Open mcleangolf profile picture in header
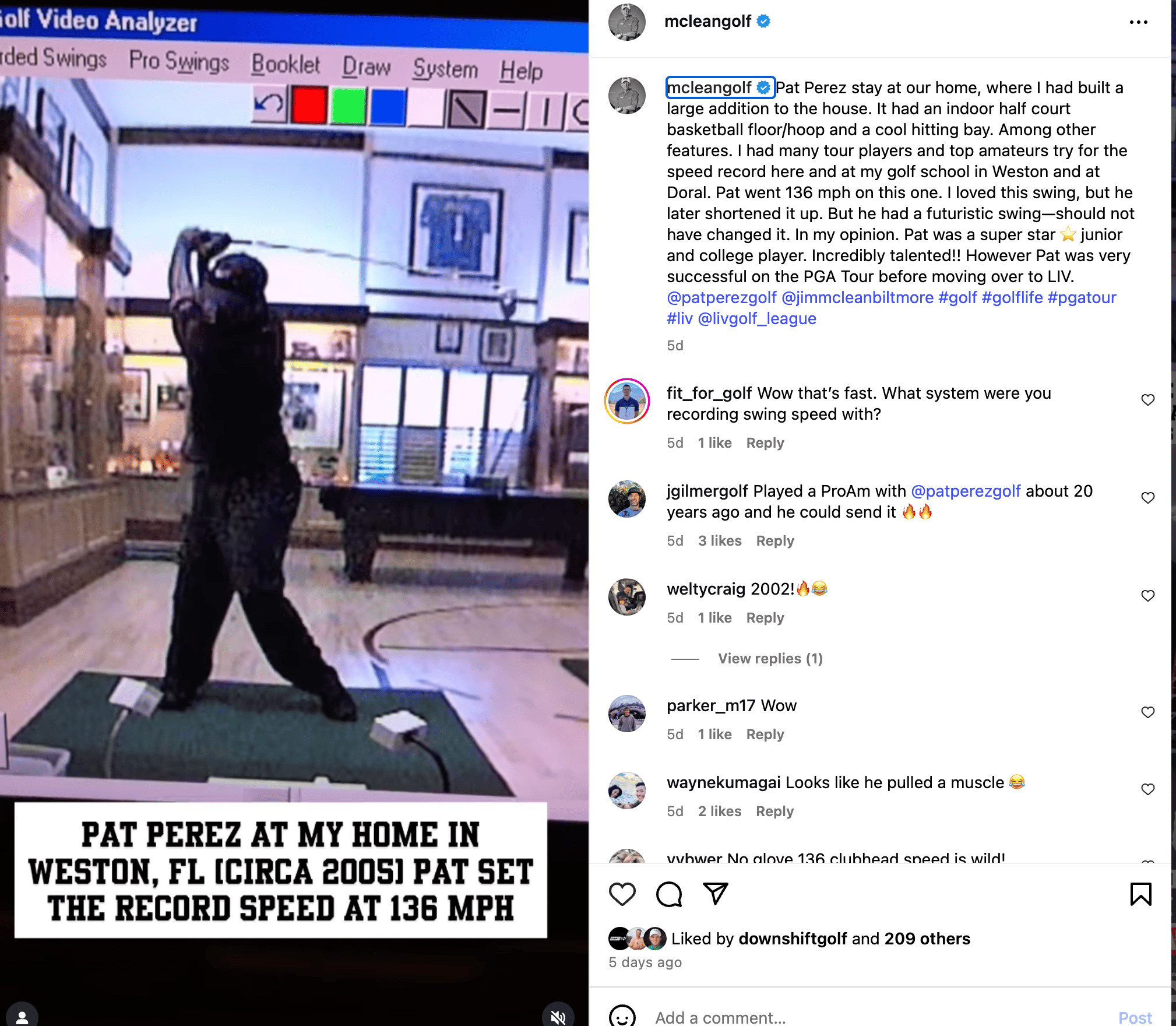This screenshot has width=1176, height=1026. point(627,22)
